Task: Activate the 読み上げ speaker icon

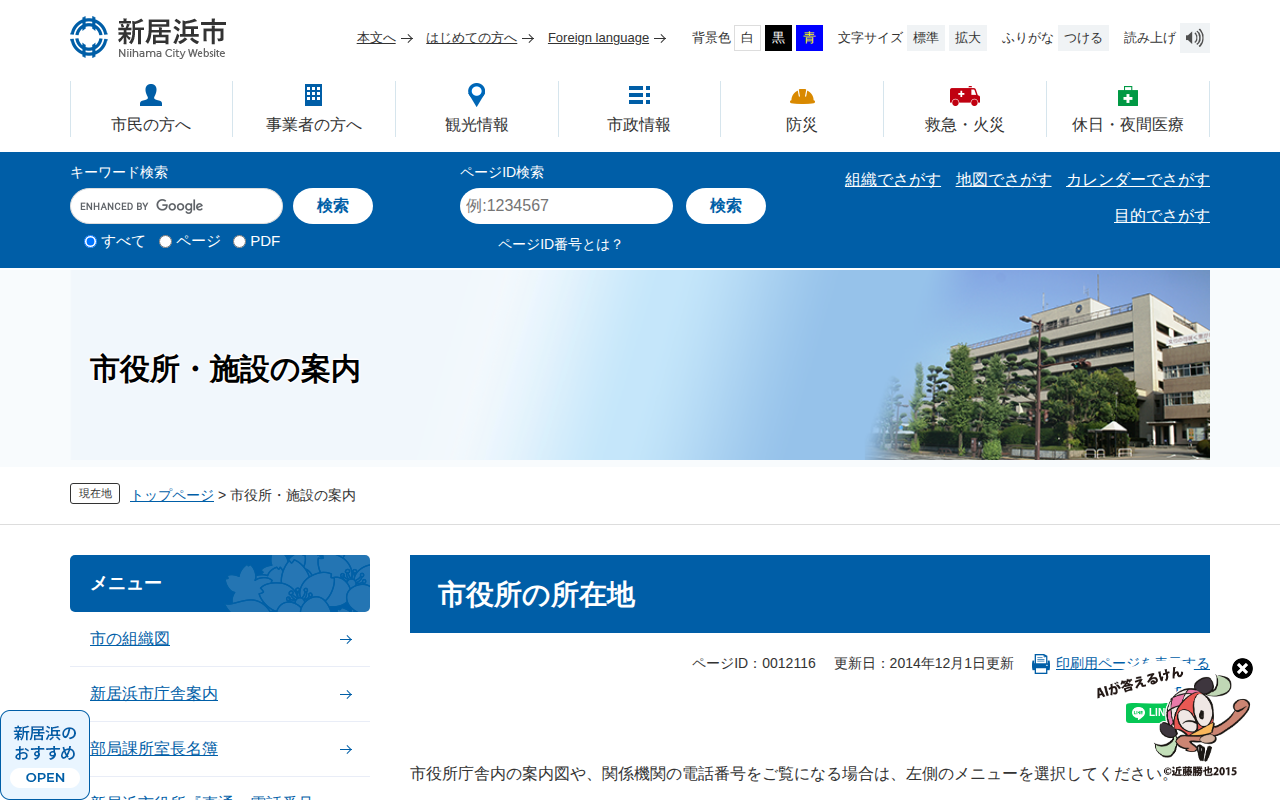Action: (1194, 37)
